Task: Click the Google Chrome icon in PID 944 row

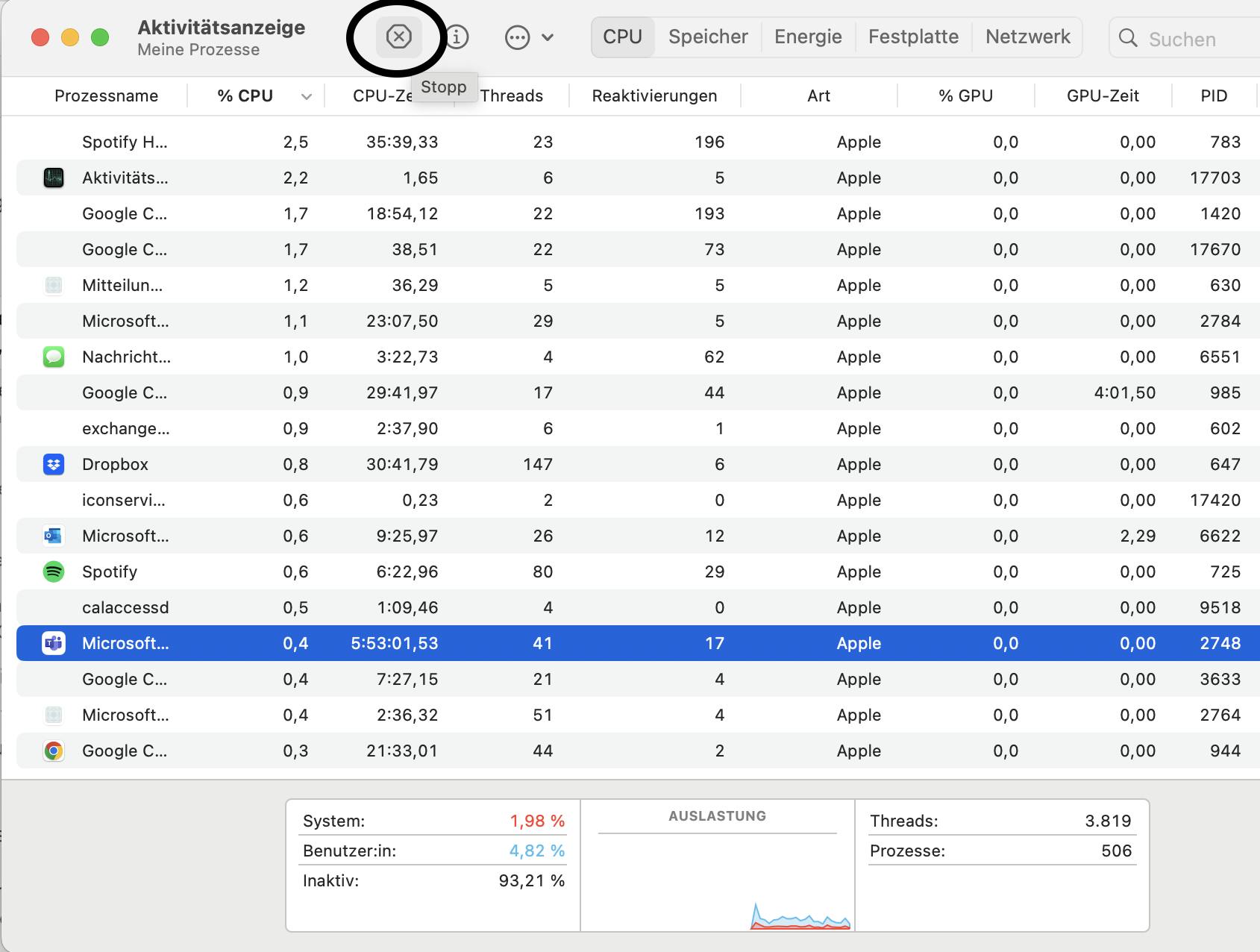Action: (54, 751)
